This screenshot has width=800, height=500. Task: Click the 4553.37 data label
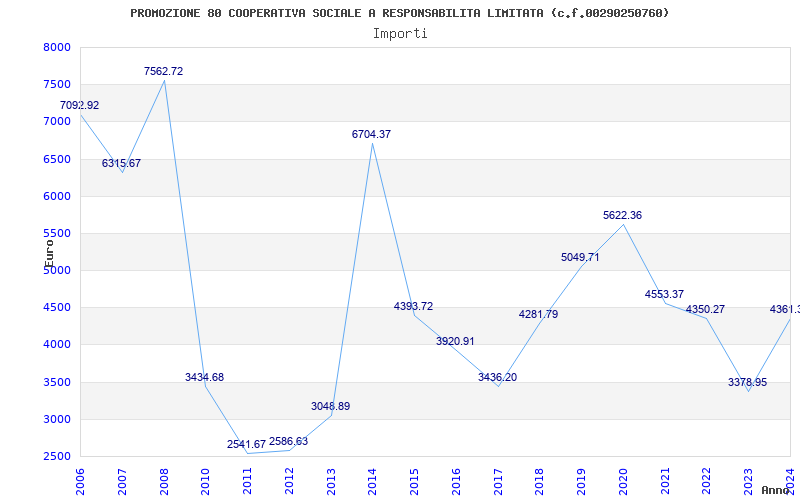pyautogui.click(x=664, y=294)
